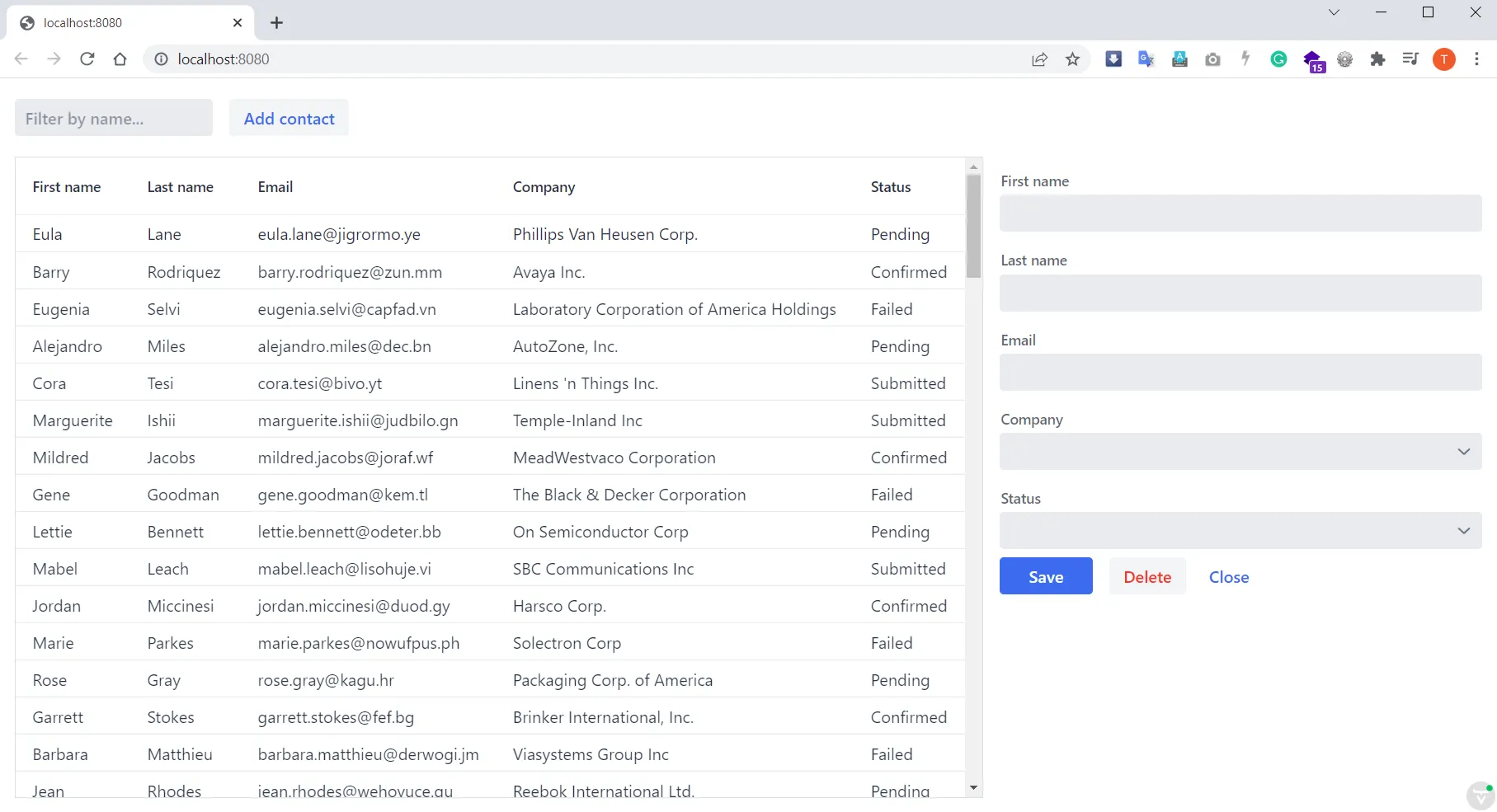Click the Filter by name input field
The width and height of the screenshot is (1497, 812).
pos(113,118)
